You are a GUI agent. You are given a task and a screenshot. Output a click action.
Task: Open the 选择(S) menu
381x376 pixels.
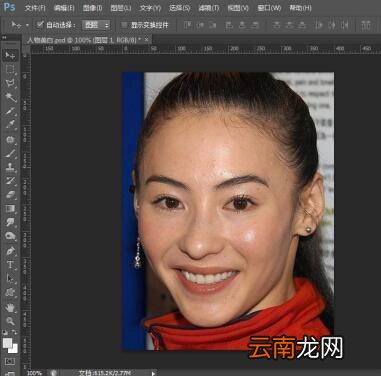[179, 8]
